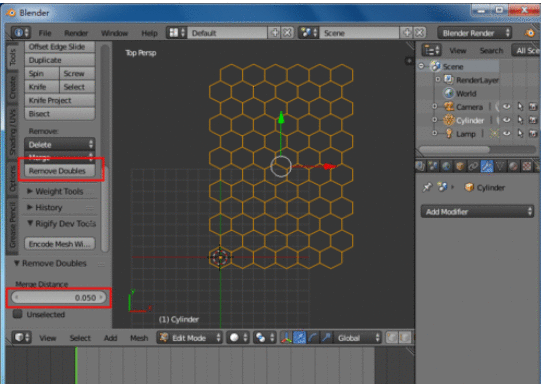Open the screen layout browser icon
Viewport: 541px width, 384px height.
pyautogui.click(x=176, y=33)
